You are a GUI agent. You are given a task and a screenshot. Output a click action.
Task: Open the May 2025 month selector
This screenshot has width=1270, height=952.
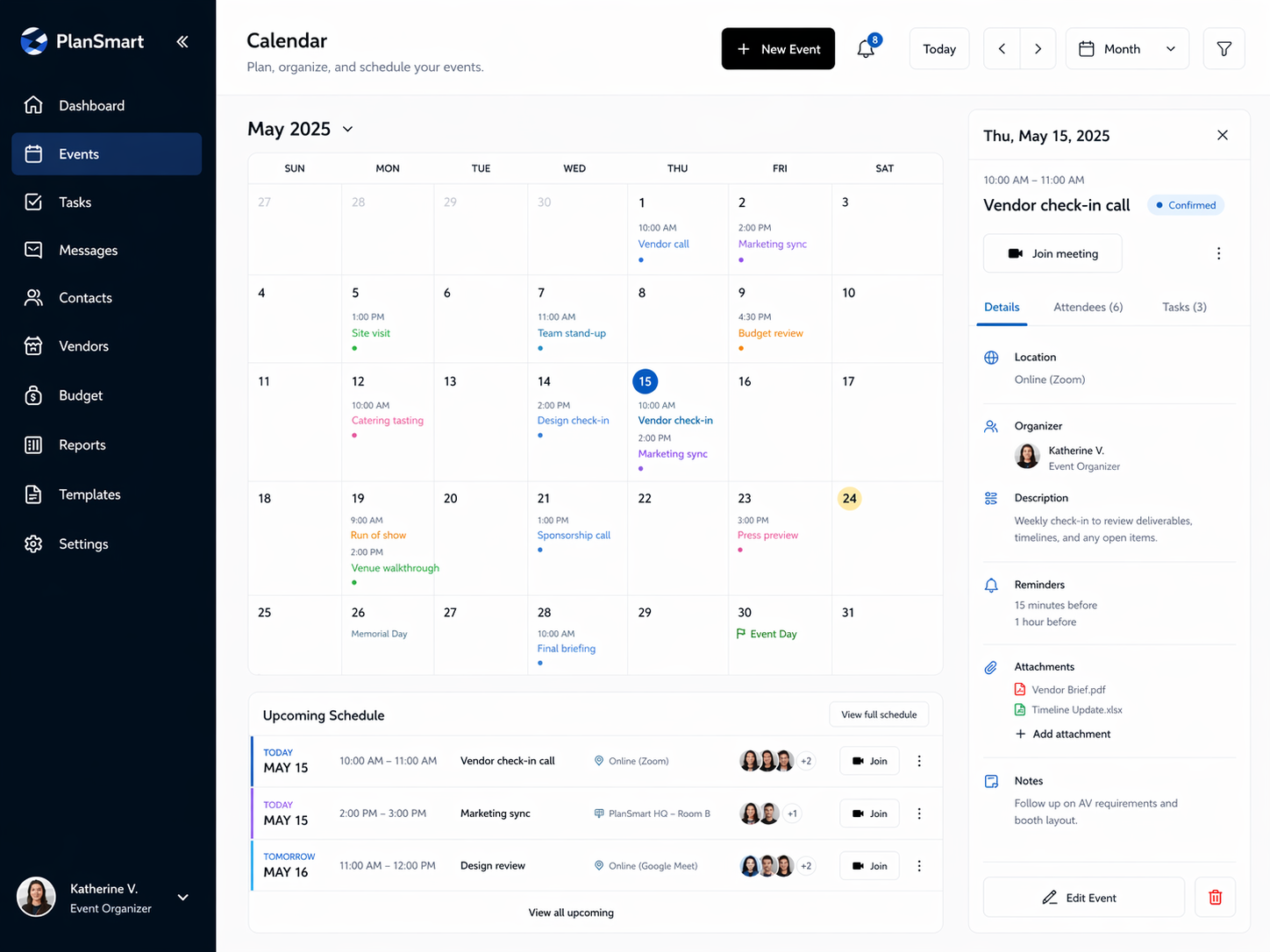pyautogui.click(x=301, y=129)
